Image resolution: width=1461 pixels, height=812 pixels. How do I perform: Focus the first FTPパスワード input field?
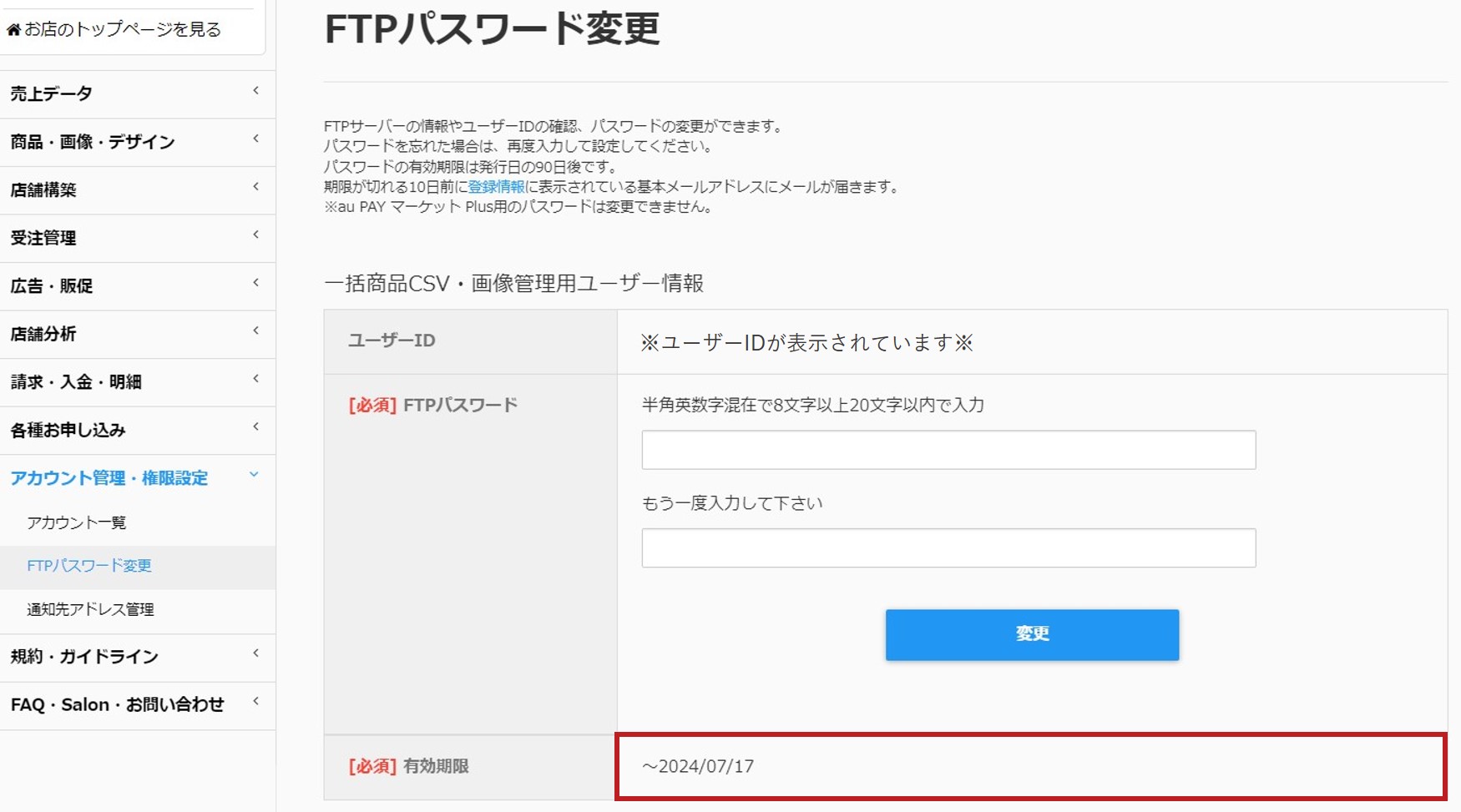948,450
